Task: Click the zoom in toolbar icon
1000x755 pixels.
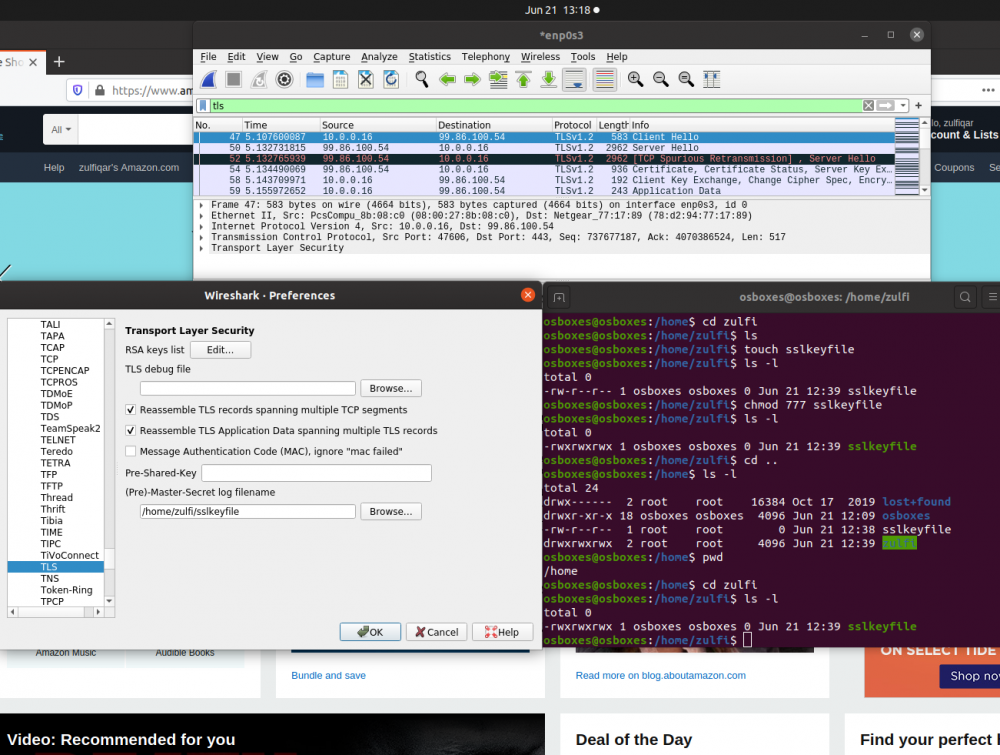Action: click(635, 80)
